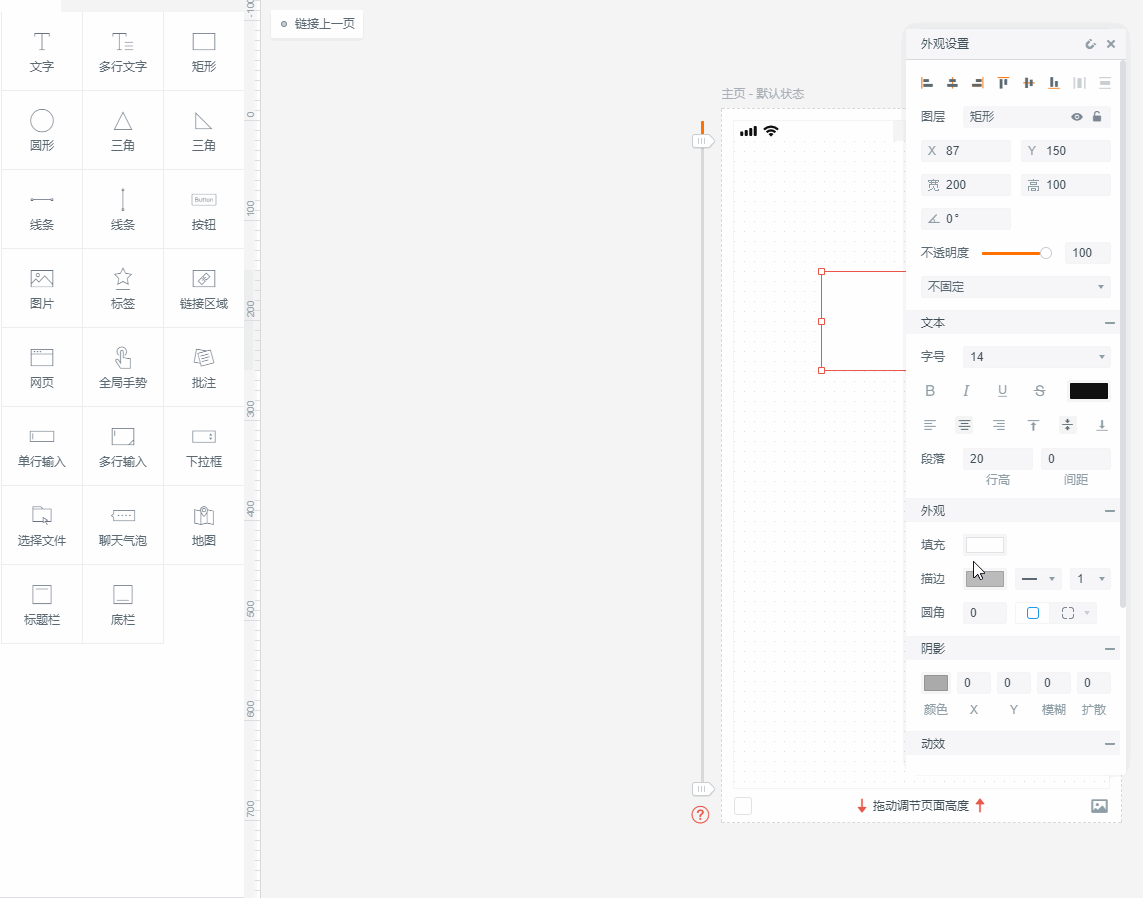Open the 填充 fill color swatch

point(985,544)
